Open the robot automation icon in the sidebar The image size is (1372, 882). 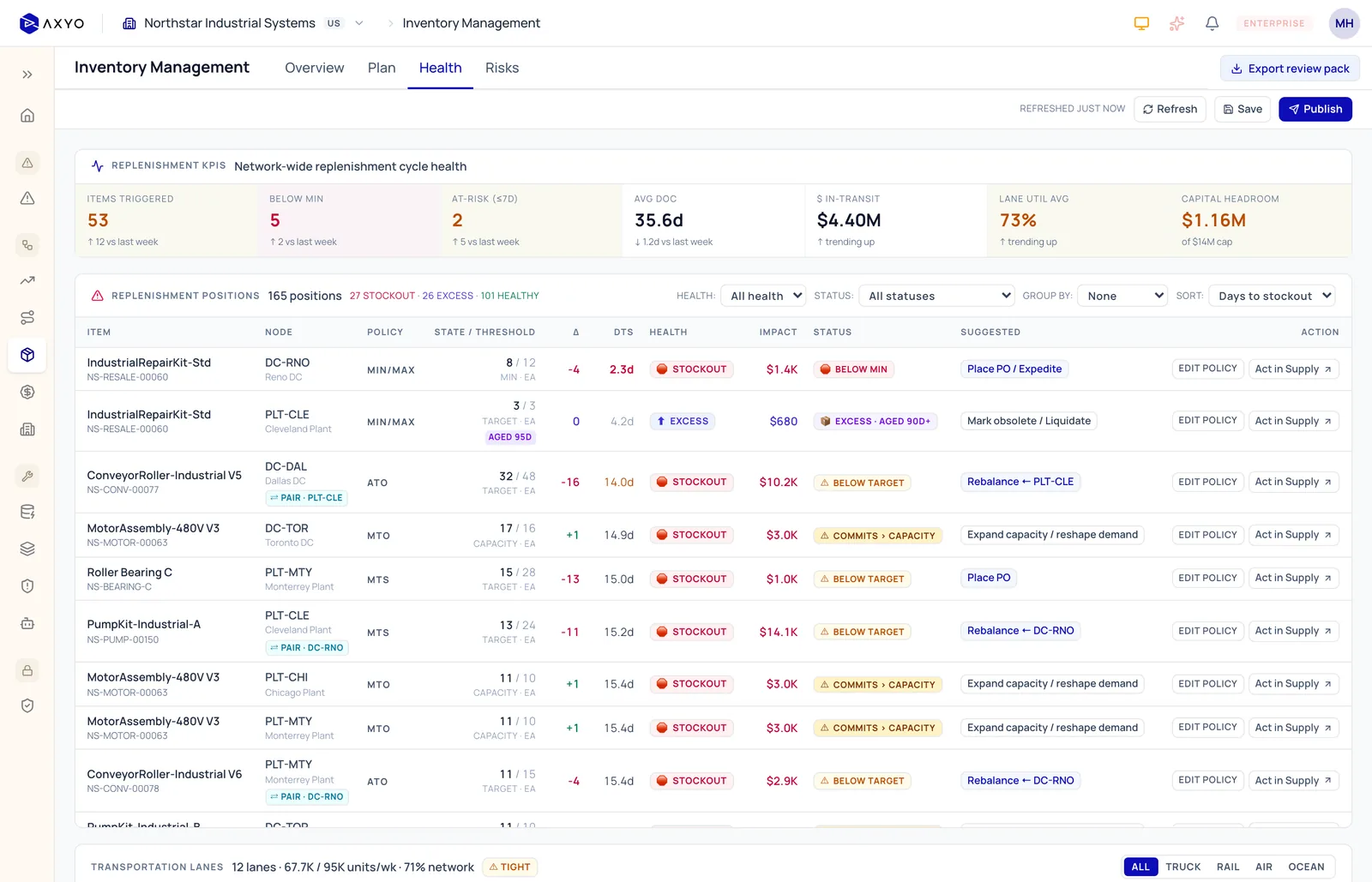27,623
